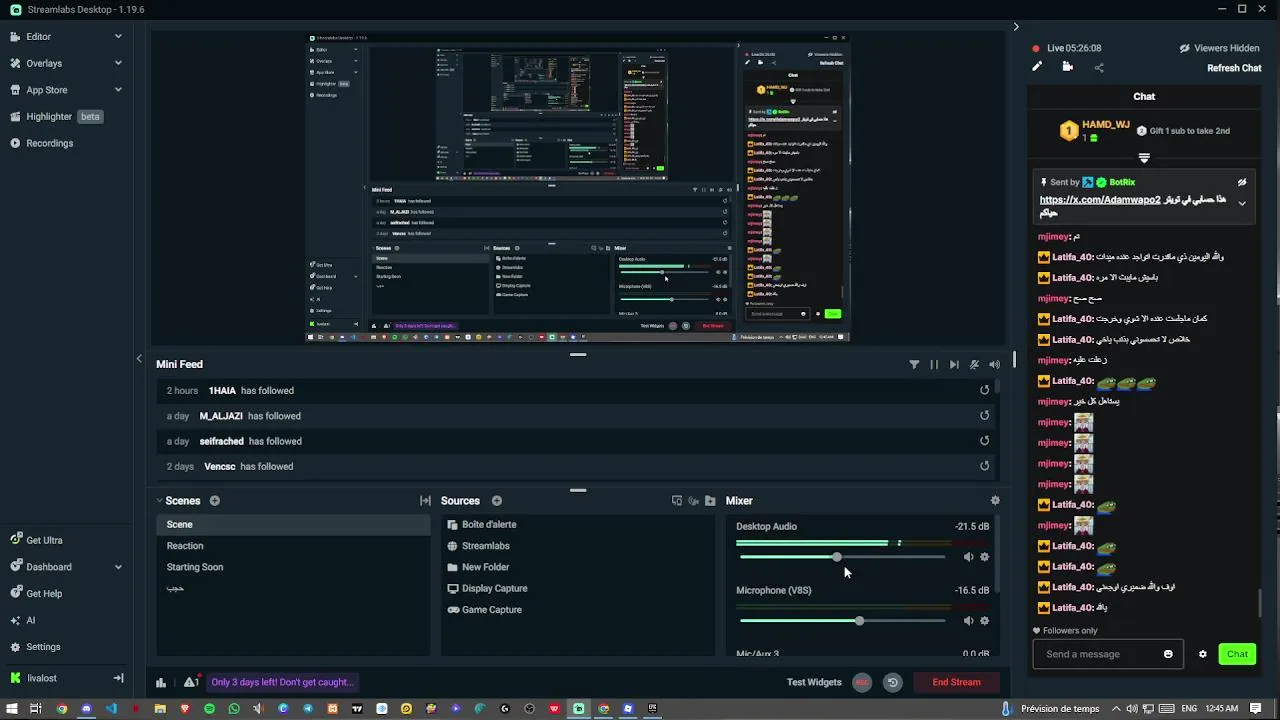Image resolution: width=1280 pixels, height=720 pixels.
Task: Click Refresh Chat
Action: pos(1234,68)
